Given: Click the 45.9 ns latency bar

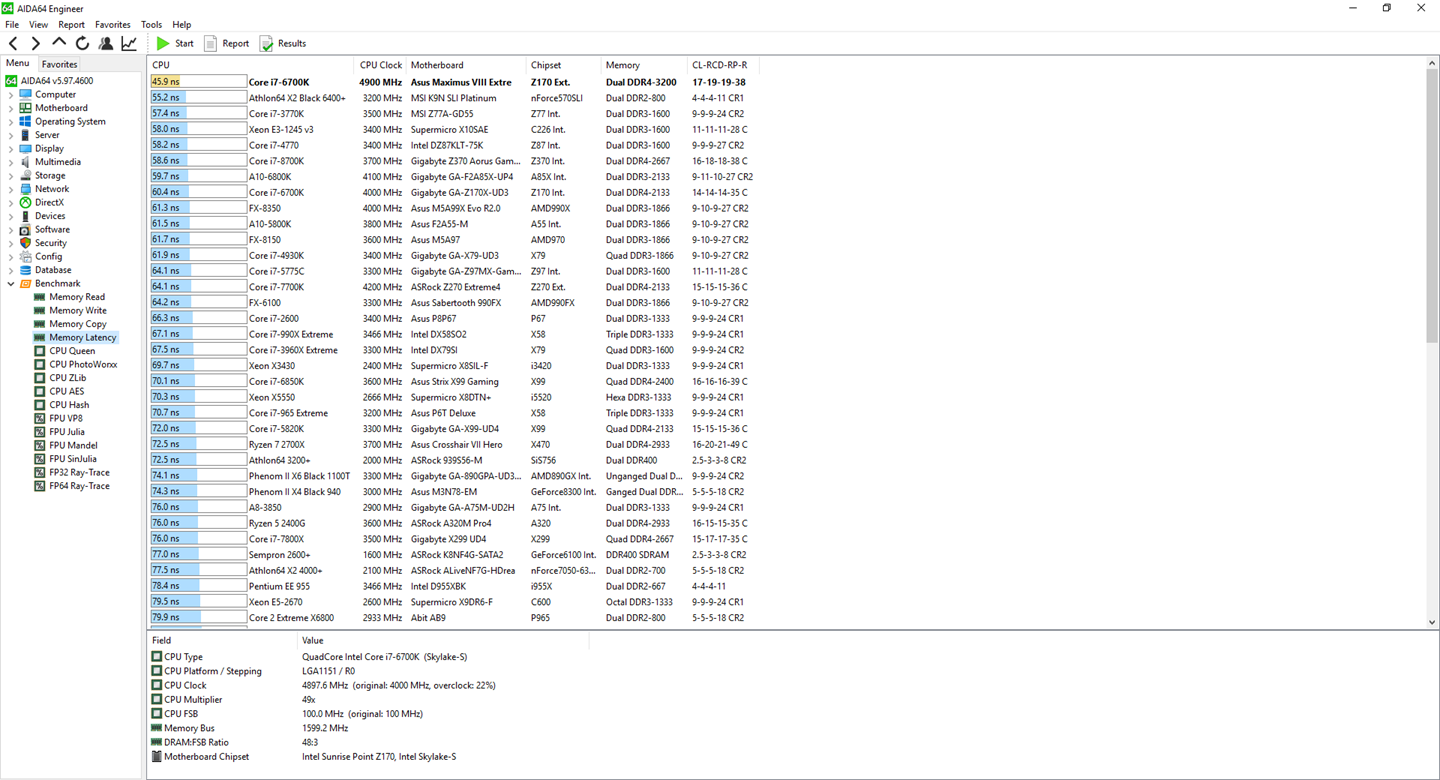Looking at the screenshot, I should pos(198,82).
